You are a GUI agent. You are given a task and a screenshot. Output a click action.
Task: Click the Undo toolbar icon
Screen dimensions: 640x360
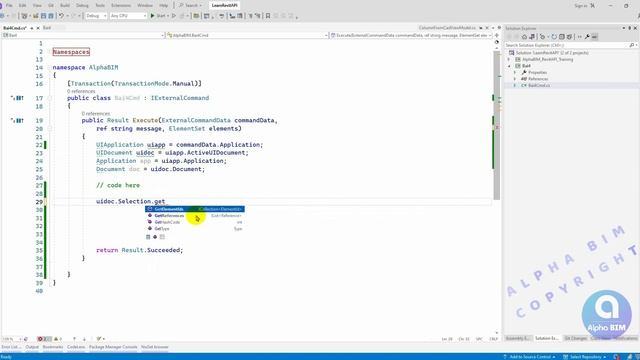pos(61,16)
